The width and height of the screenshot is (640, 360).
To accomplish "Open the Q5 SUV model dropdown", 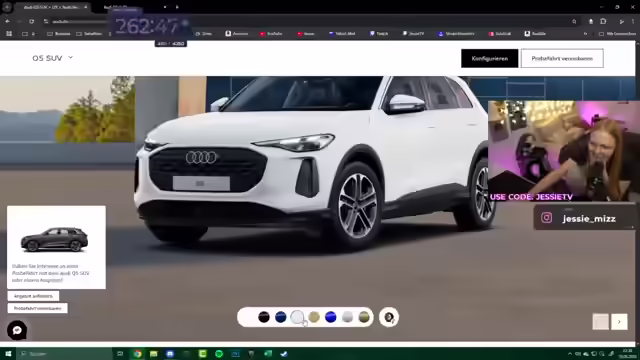I will [x=53, y=58].
